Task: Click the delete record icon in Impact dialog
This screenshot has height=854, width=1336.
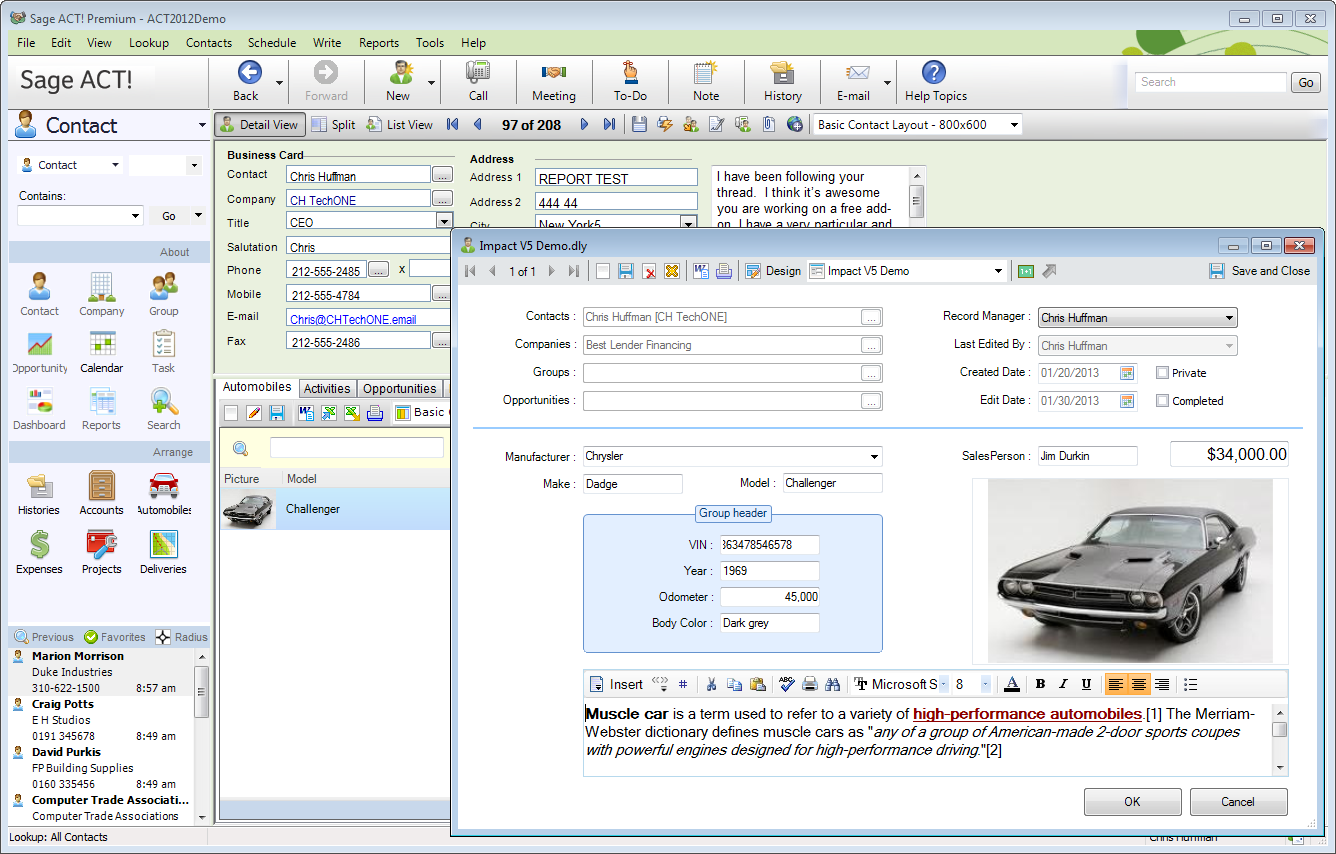Action: pyautogui.click(x=649, y=271)
